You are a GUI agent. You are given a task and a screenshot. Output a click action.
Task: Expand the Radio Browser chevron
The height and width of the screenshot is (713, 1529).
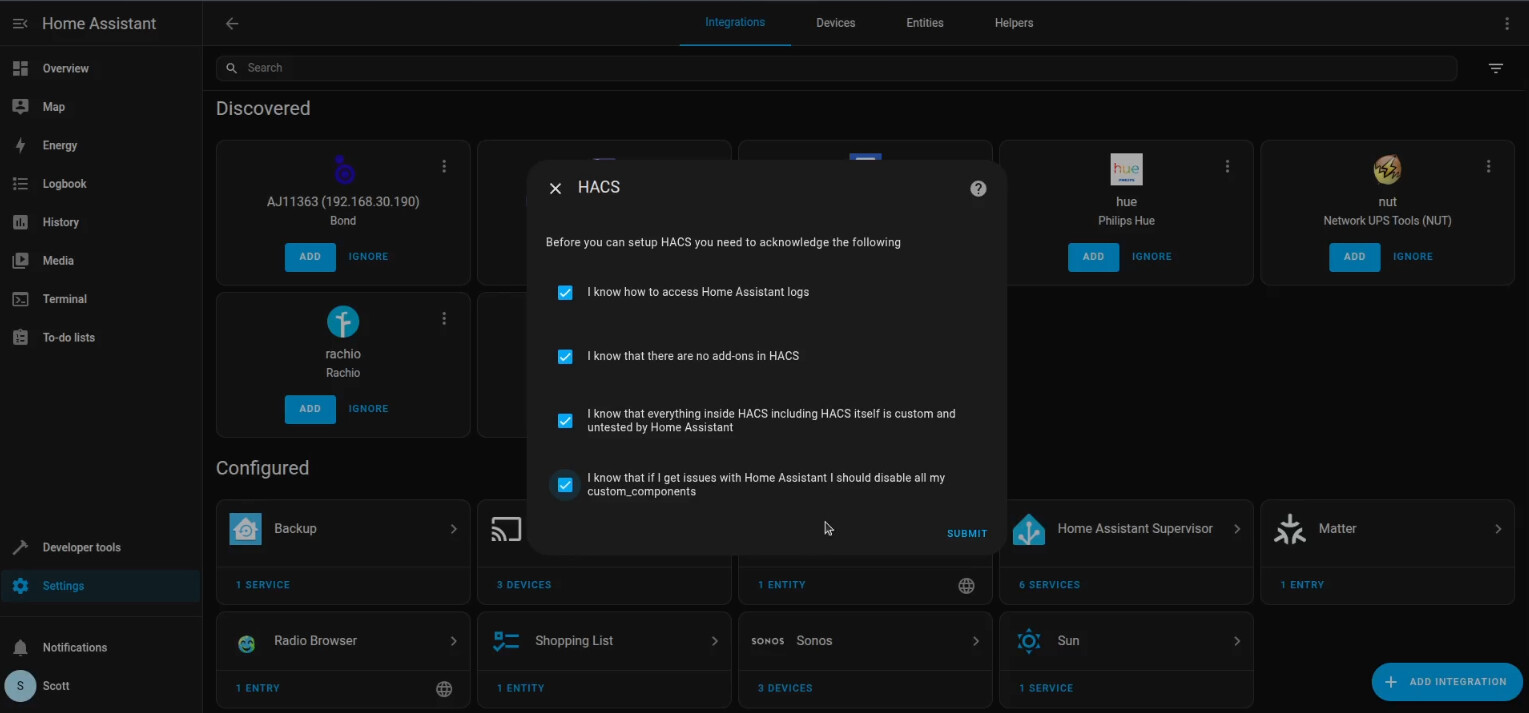point(453,641)
